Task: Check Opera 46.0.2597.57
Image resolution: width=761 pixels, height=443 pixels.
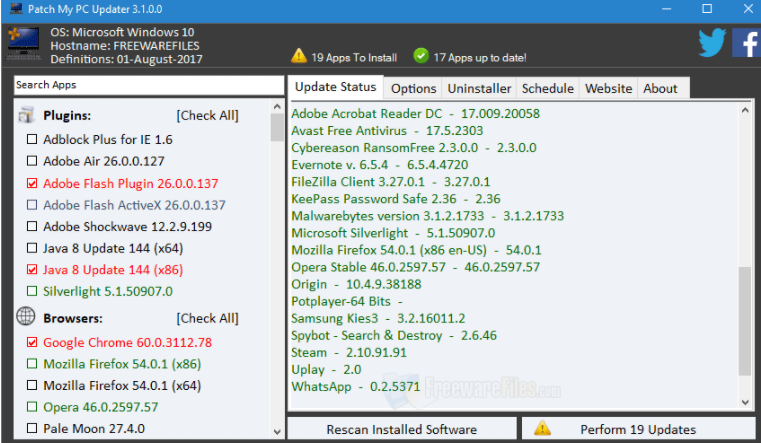Action: click(32, 407)
